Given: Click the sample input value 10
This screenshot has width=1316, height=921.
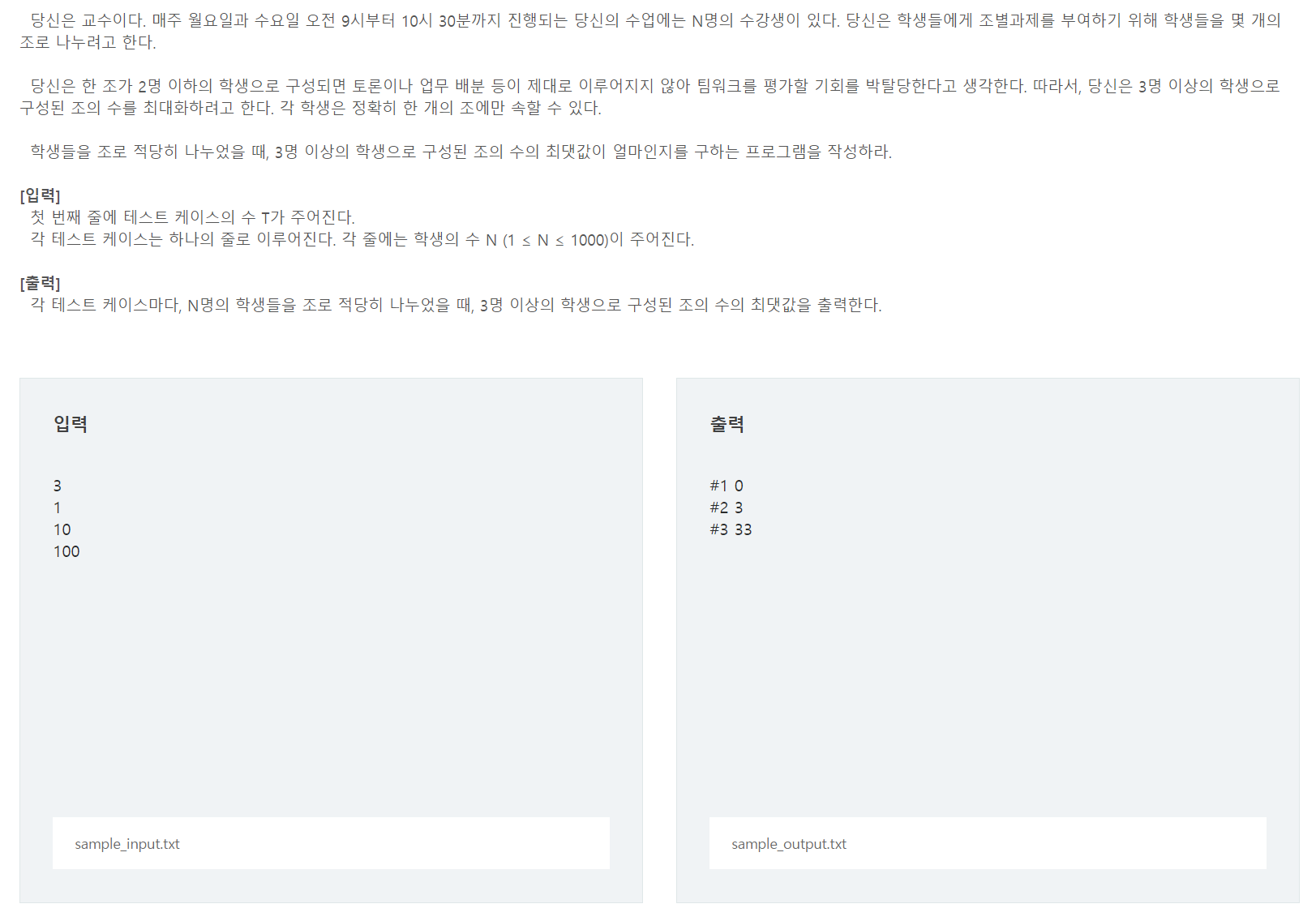Looking at the screenshot, I should coord(62,529).
